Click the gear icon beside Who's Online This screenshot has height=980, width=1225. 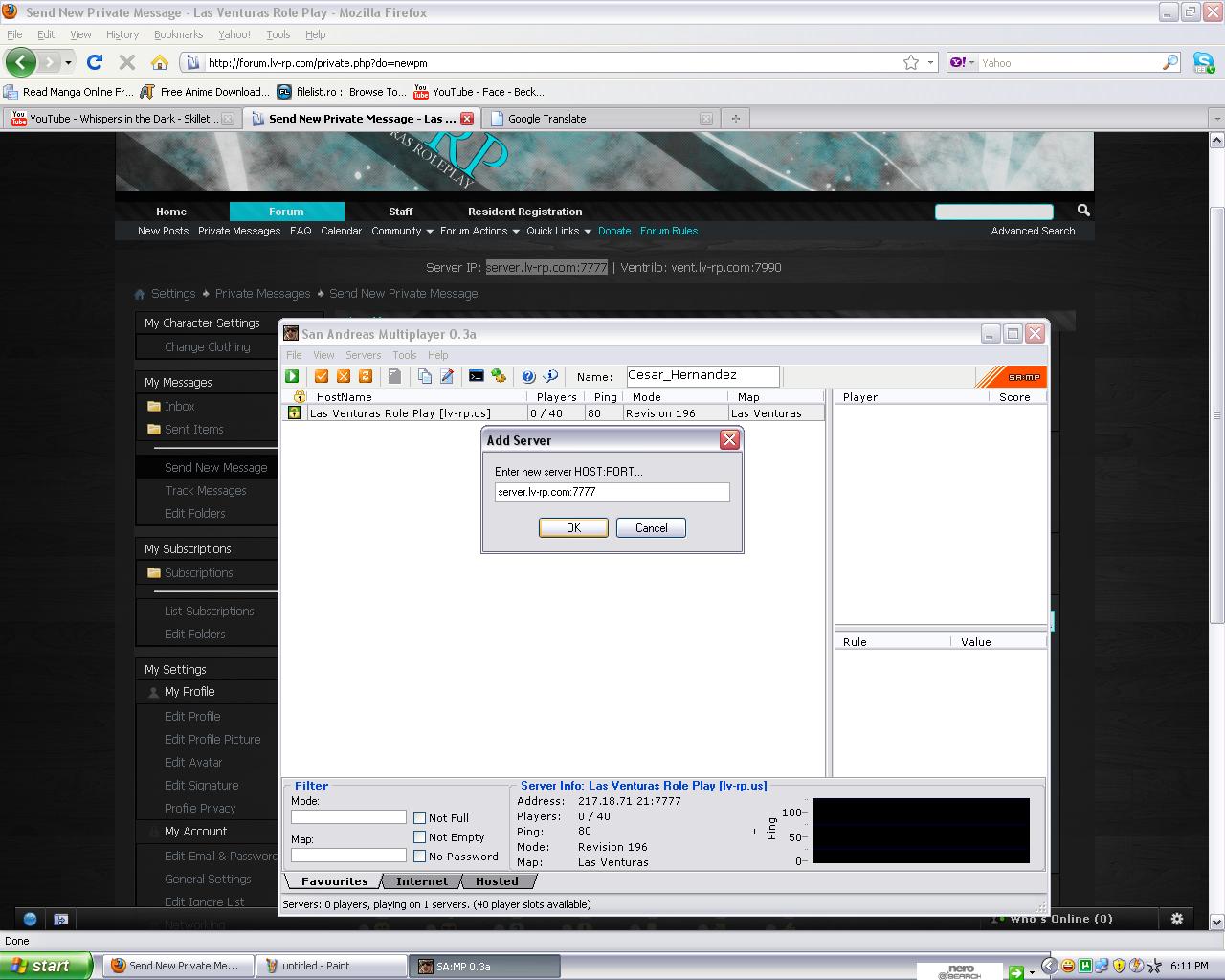(x=1177, y=919)
